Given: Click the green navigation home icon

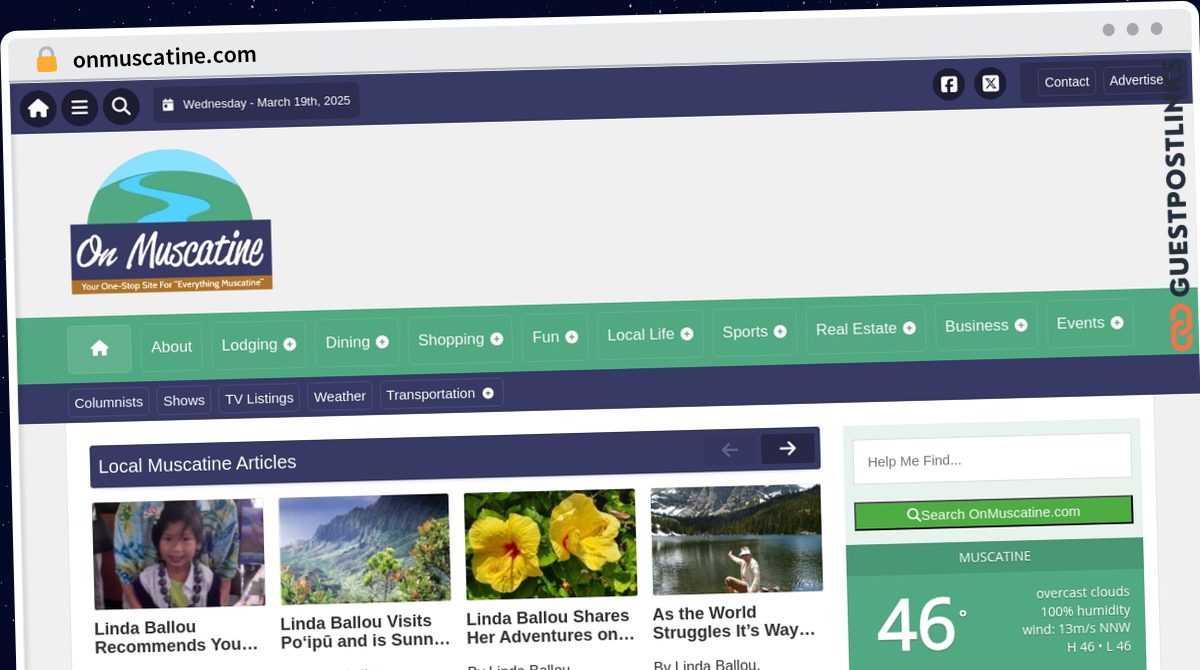Looking at the screenshot, I should pos(99,348).
